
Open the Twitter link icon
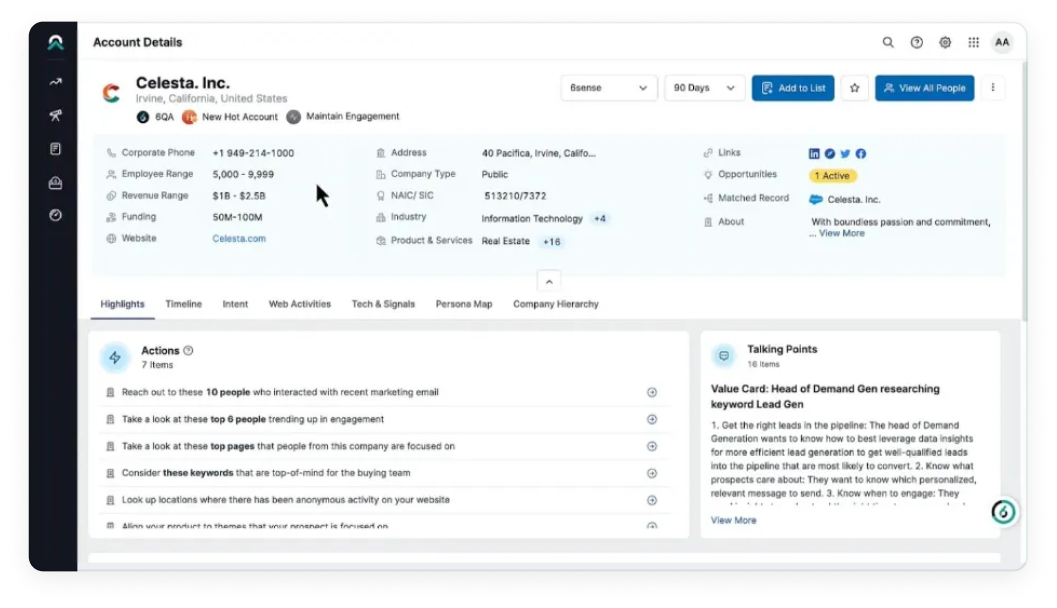click(845, 154)
